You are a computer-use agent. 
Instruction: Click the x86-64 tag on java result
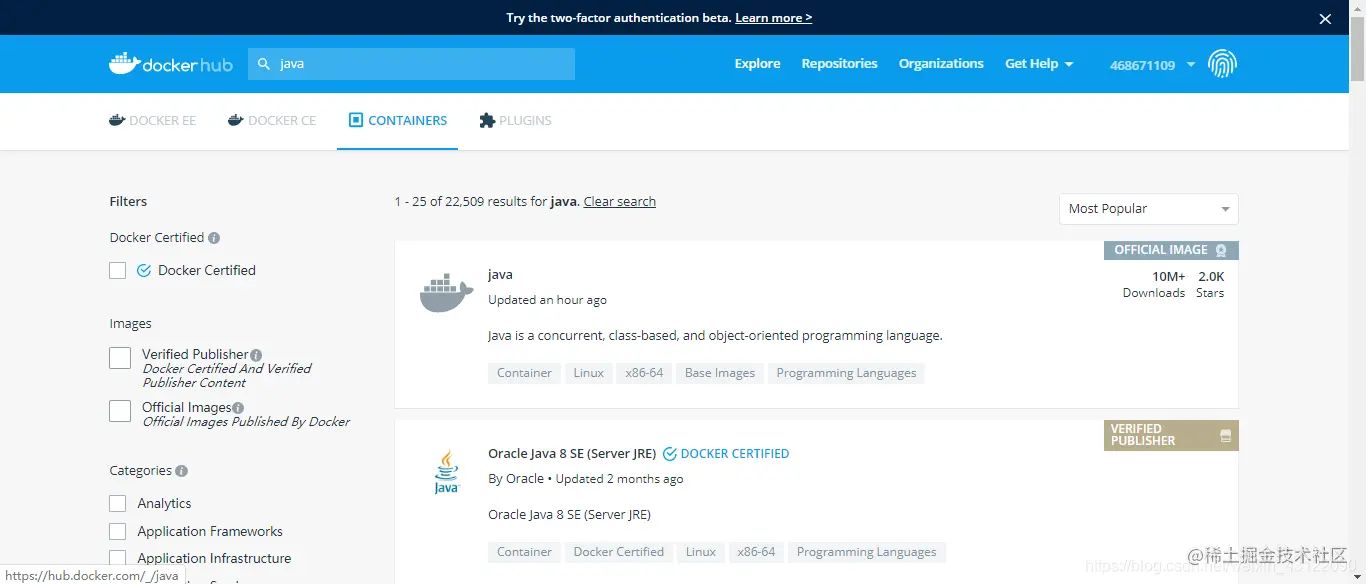tap(644, 373)
